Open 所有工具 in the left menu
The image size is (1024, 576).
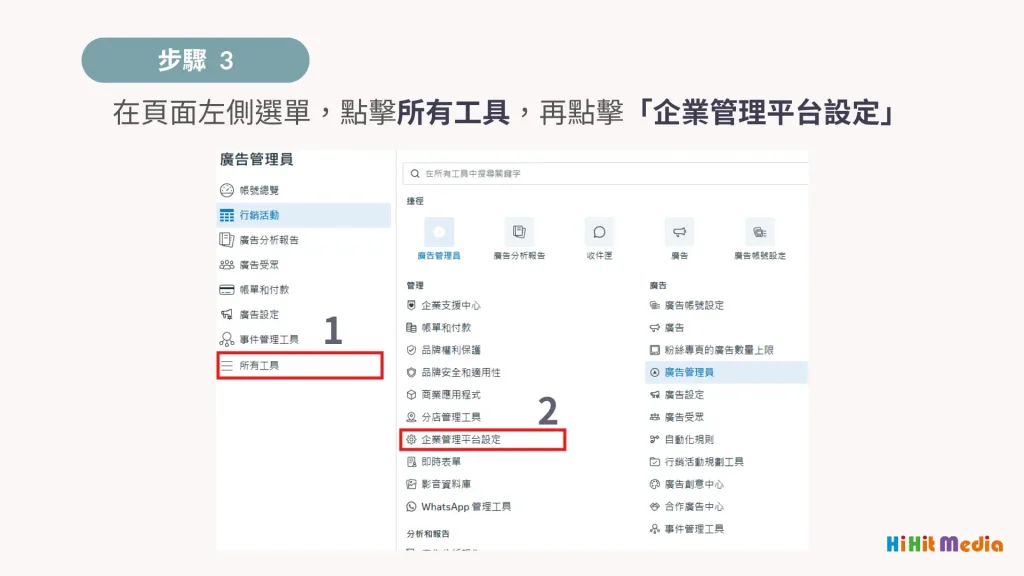coord(259,366)
